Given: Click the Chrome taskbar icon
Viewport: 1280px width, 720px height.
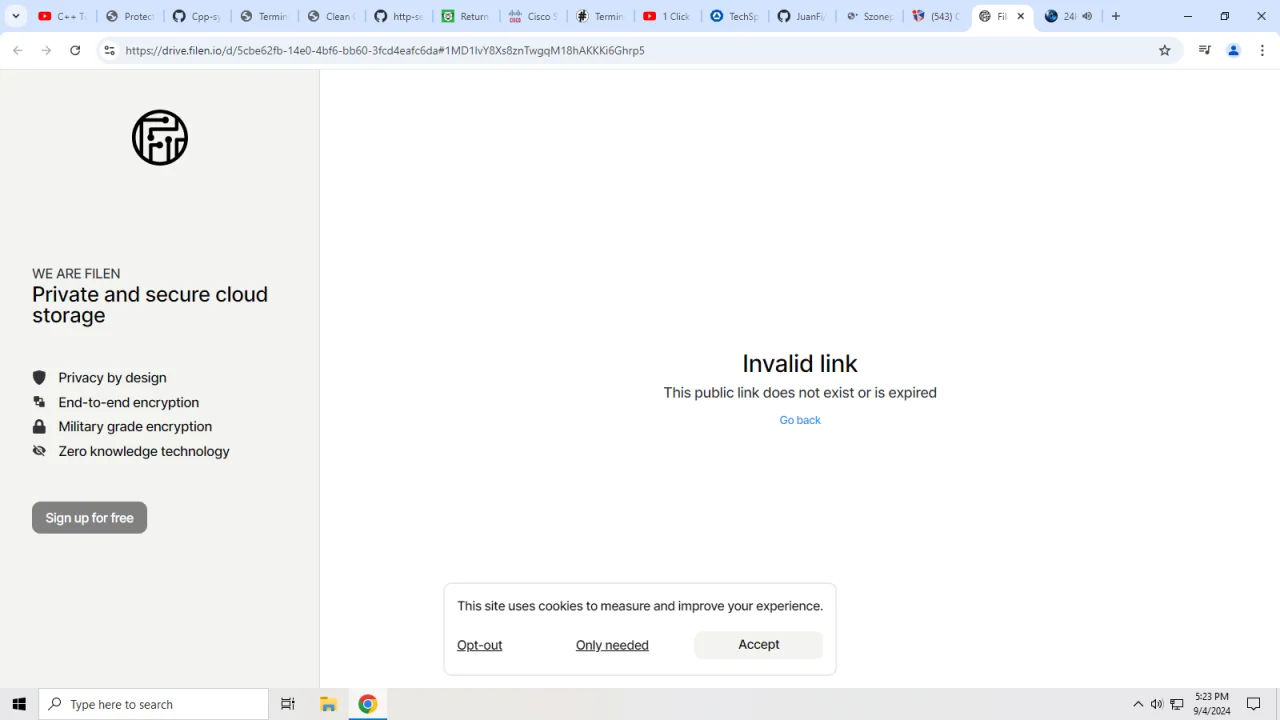Looking at the screenshot, I should [x=368, y=704].
